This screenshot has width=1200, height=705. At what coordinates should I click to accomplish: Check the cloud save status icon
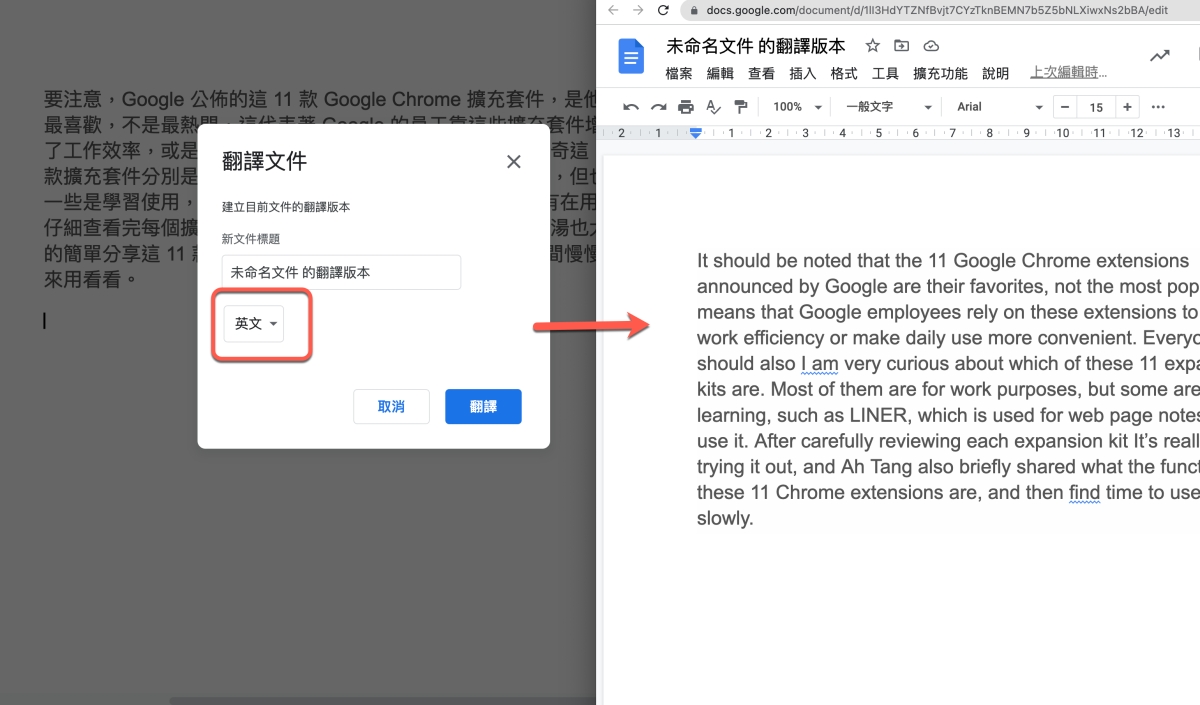click(931, 46)
